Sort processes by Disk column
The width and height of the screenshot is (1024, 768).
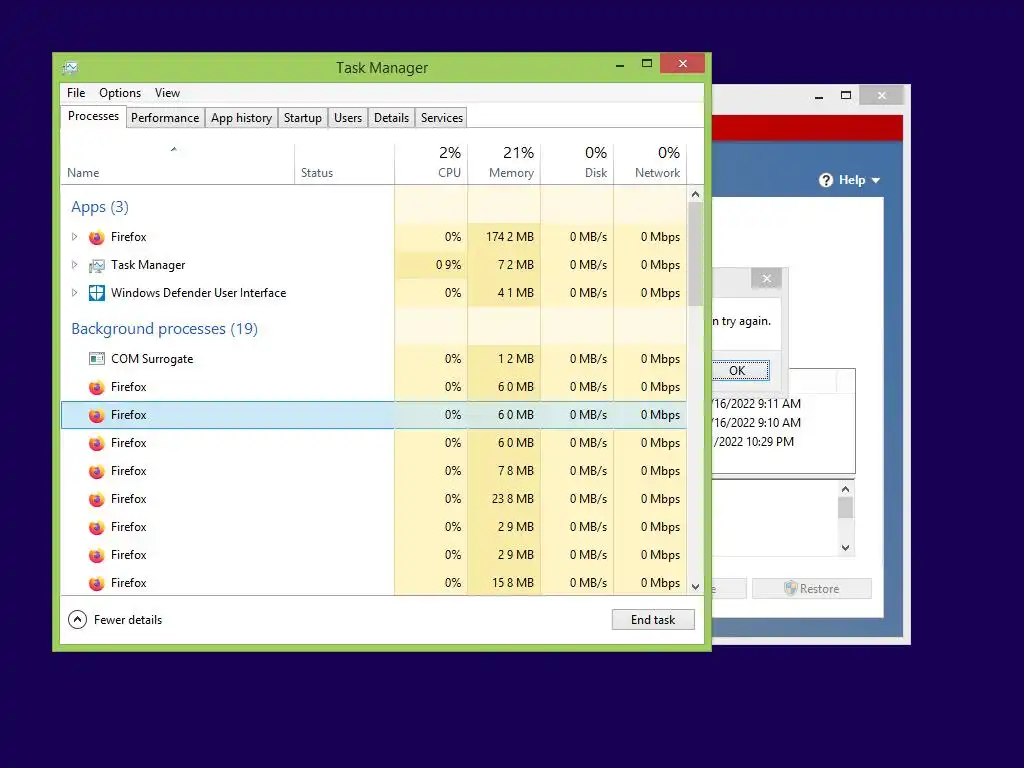[x=577, y=162]
